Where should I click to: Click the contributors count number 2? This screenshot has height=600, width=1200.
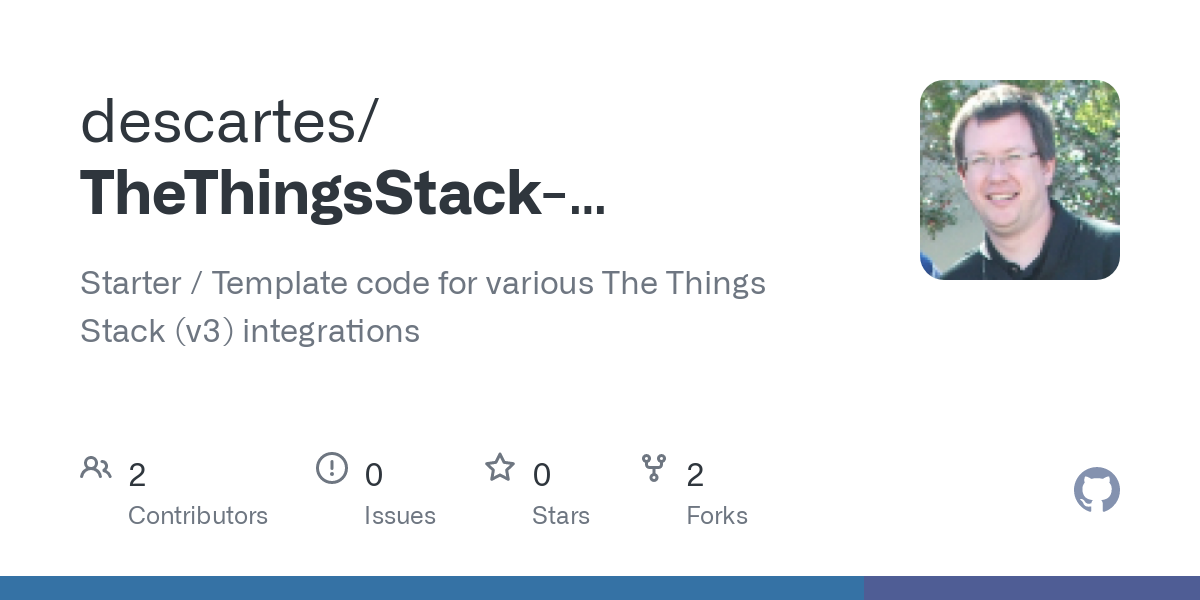pyautogui.click(x=137, y=475)
